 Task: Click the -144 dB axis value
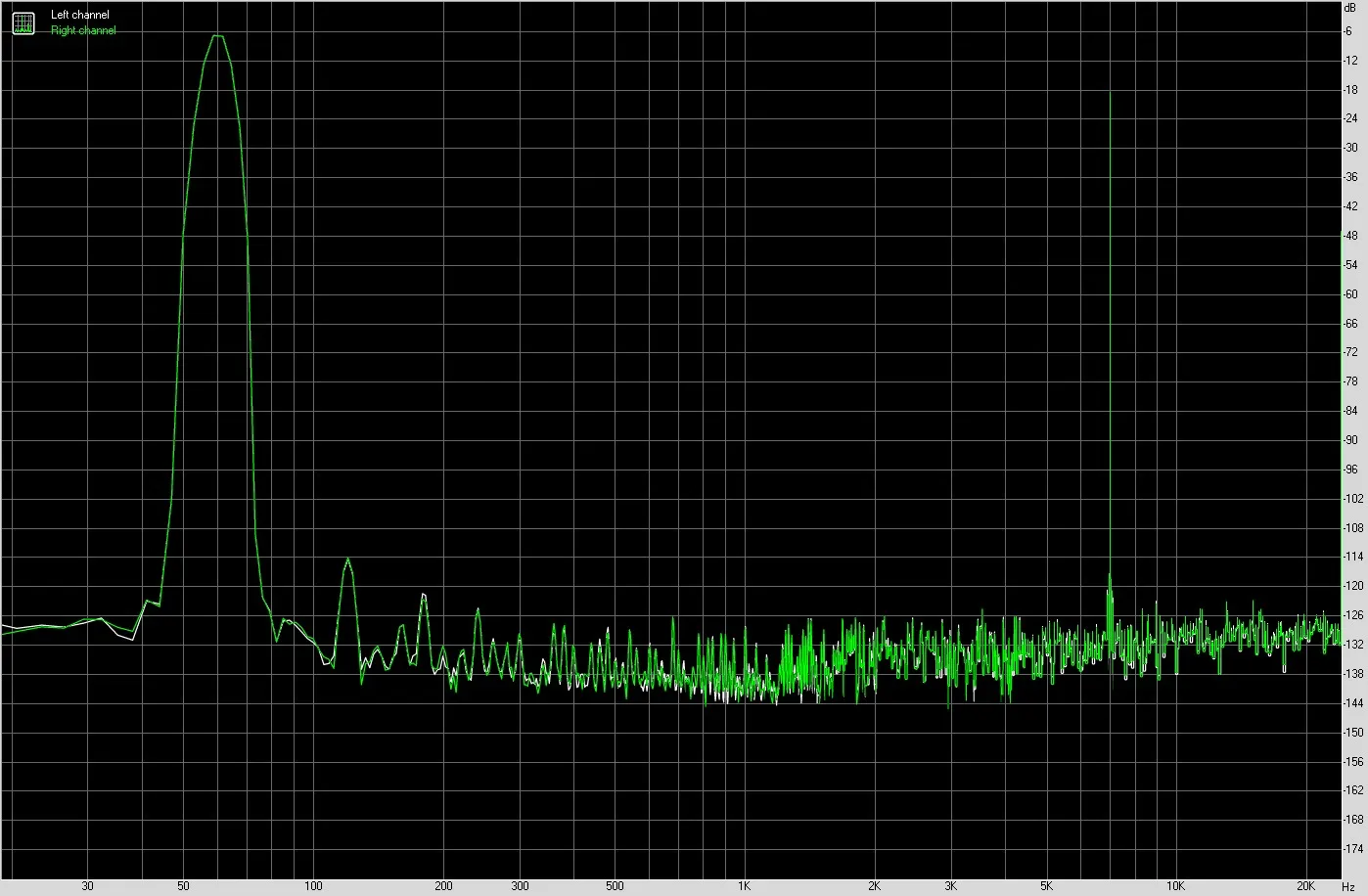(x=1353, y=703)
